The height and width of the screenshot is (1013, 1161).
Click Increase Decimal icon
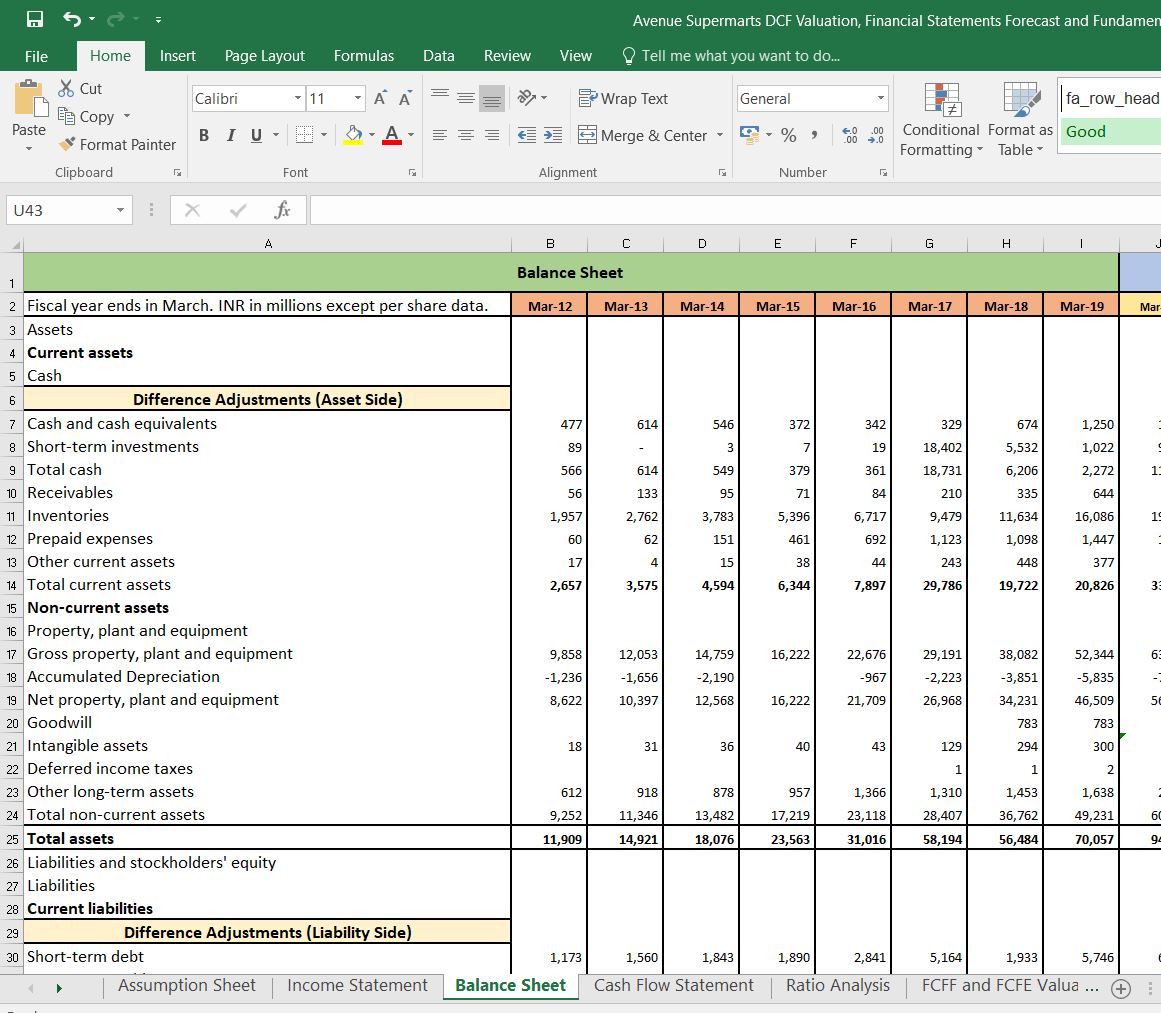pyautogui.click(x=850, y=136)
